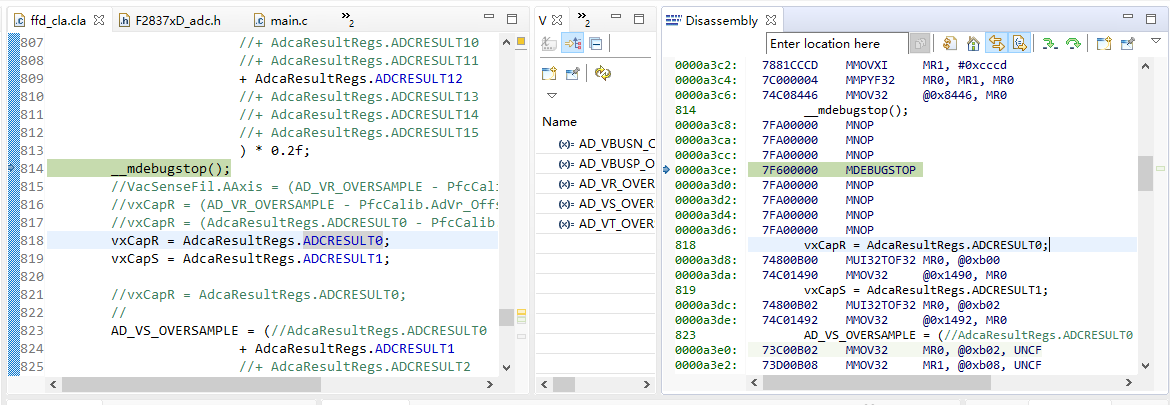Minimize the Variables pane

tap(616, 18)
